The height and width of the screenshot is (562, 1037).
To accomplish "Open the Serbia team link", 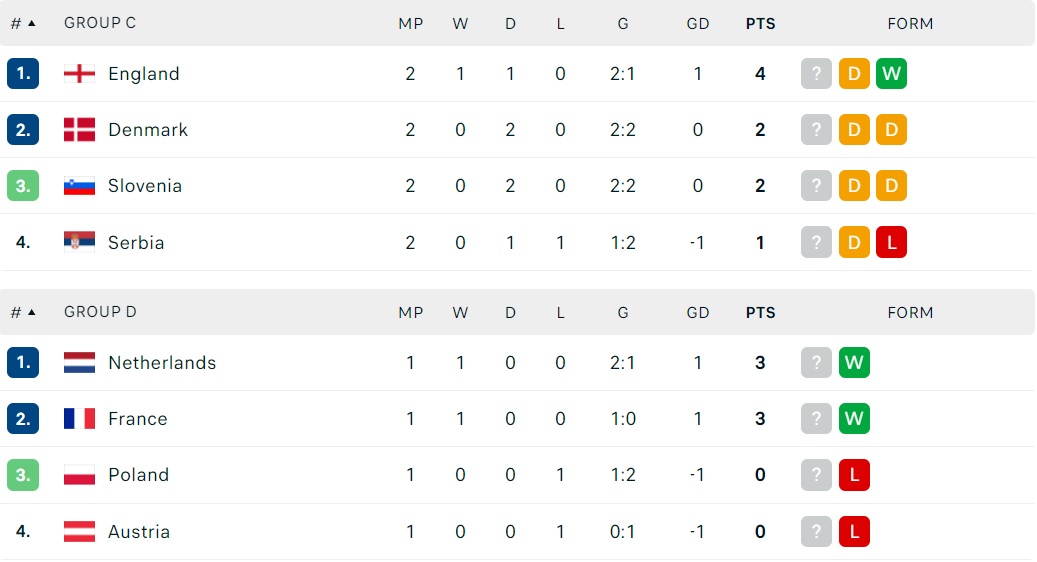I will pos(136,243).
